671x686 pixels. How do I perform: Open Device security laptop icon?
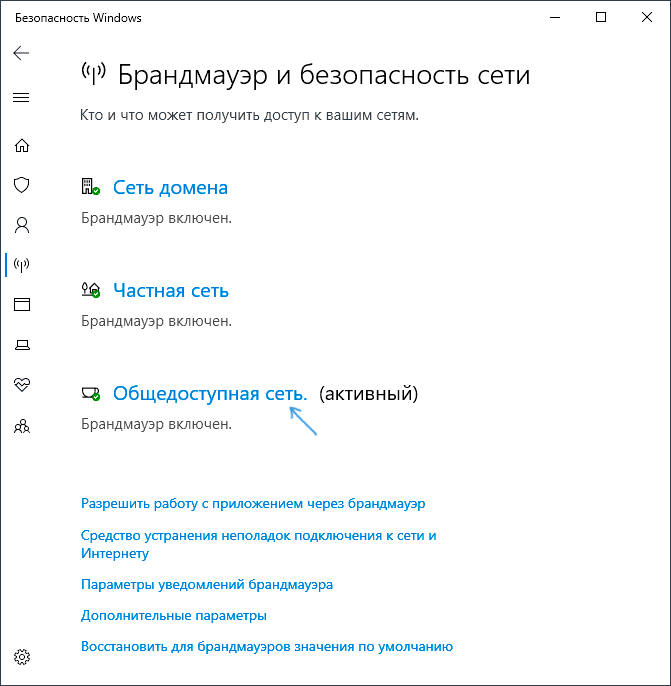point(22,345)
